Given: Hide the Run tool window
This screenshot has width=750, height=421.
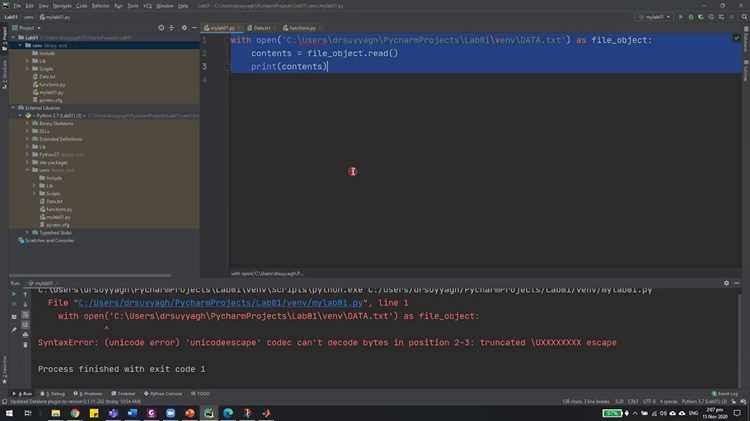Looking at the screenshot, I should pos(737,283).
